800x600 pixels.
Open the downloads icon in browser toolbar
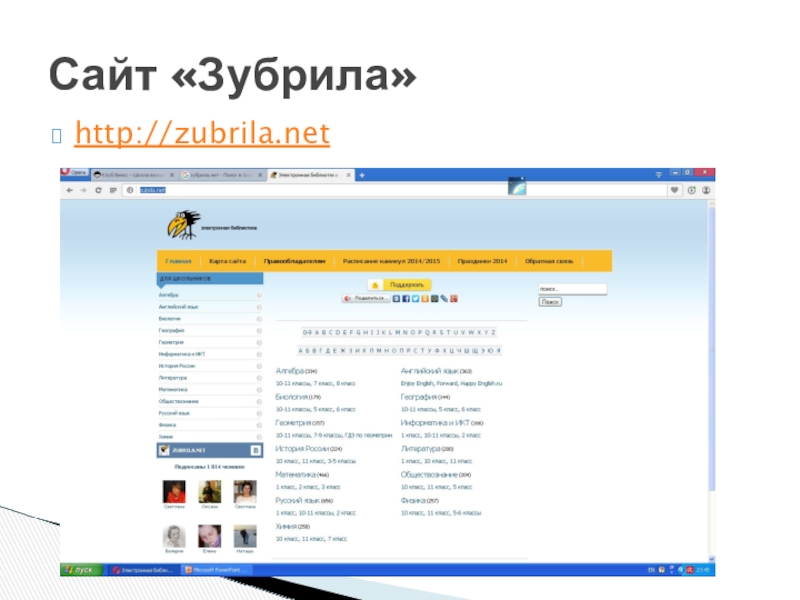point(691,190)
